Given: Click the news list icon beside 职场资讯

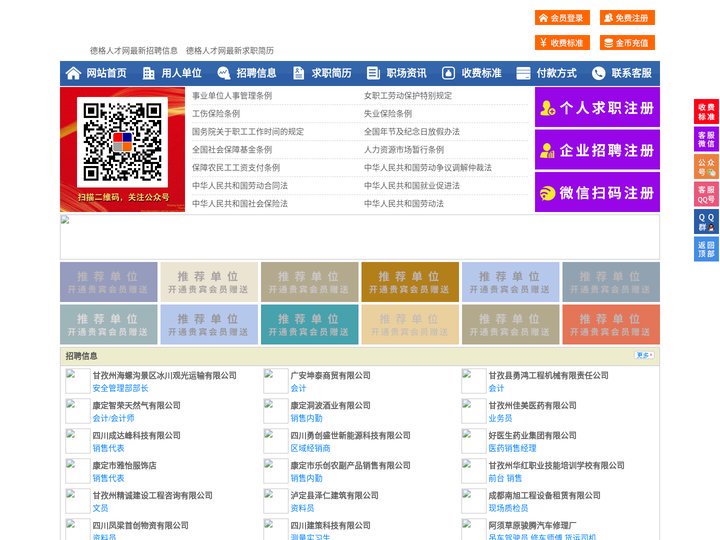Looking at the screenshot, I should click(373, 73).
